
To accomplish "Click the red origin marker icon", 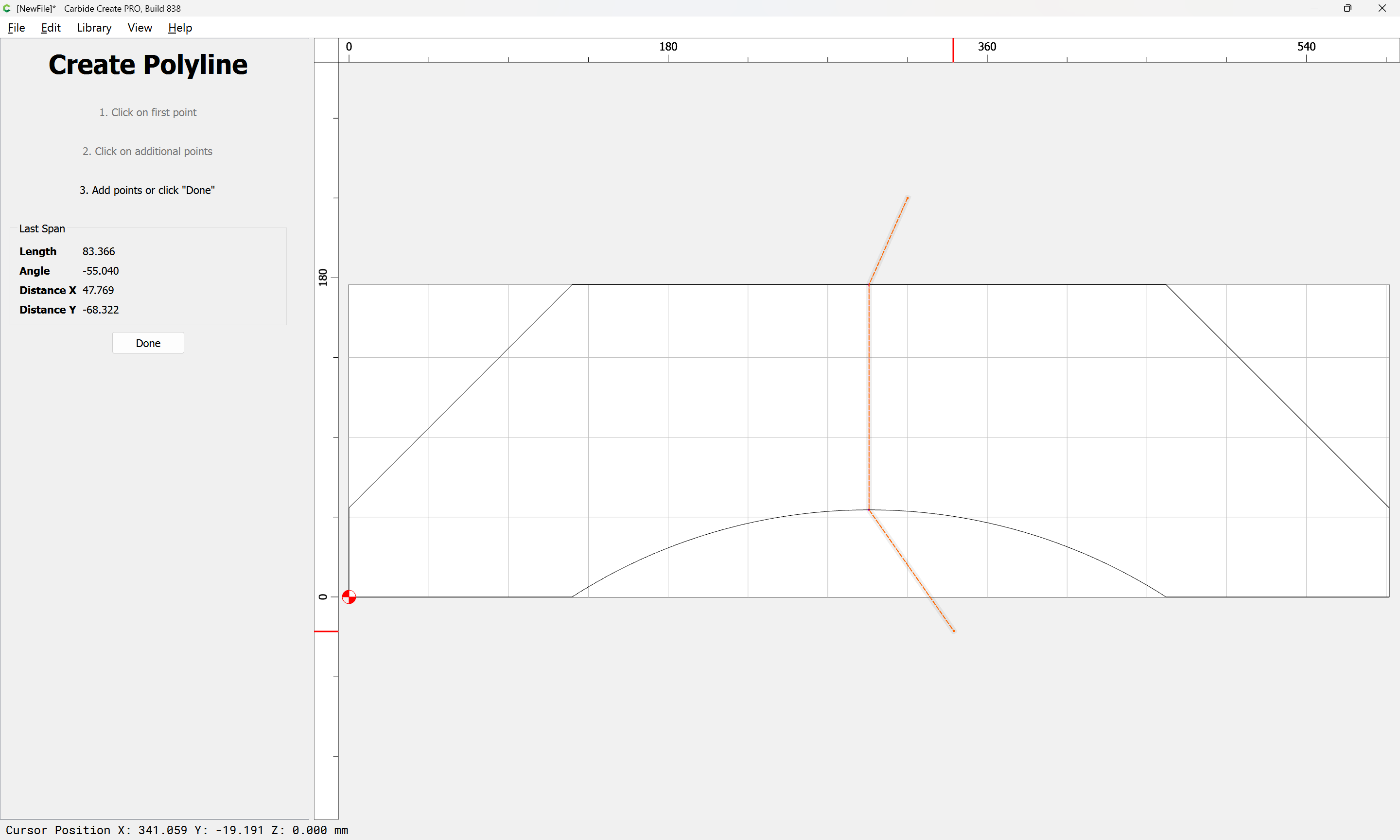I will tap(349, 596).
